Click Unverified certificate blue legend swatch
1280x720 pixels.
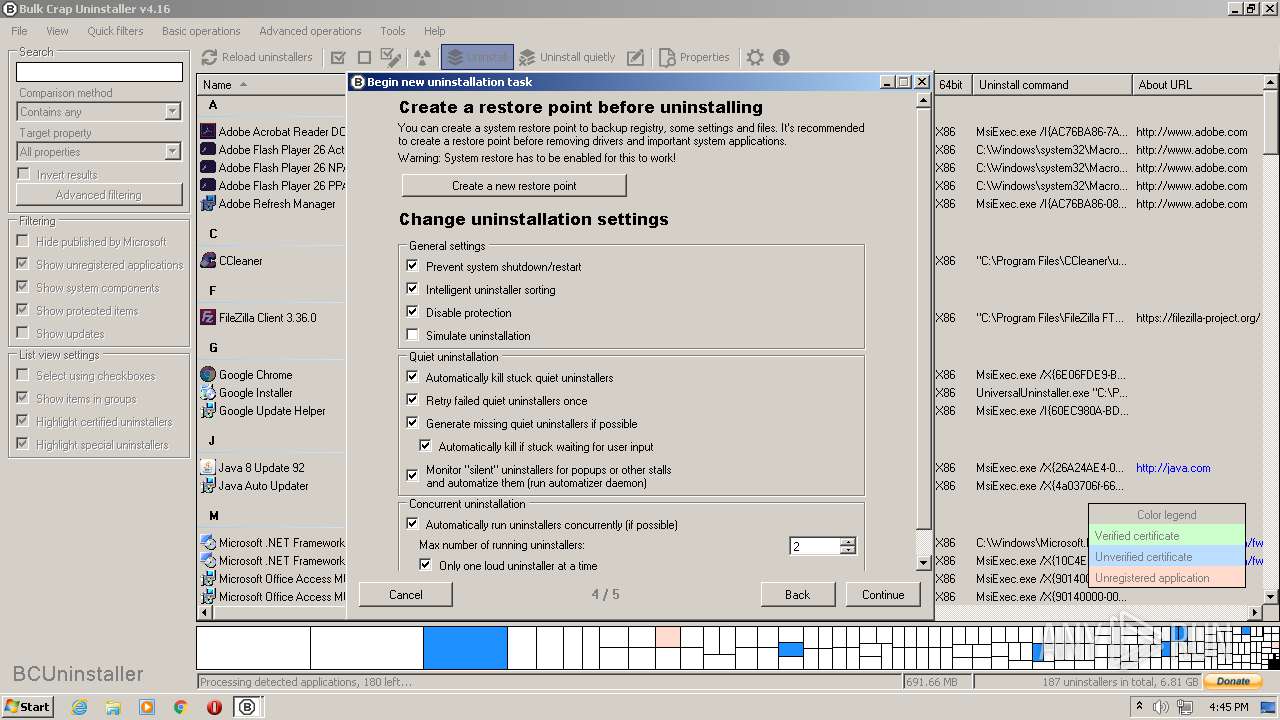pyautogui.click(x=1167, y=557)
